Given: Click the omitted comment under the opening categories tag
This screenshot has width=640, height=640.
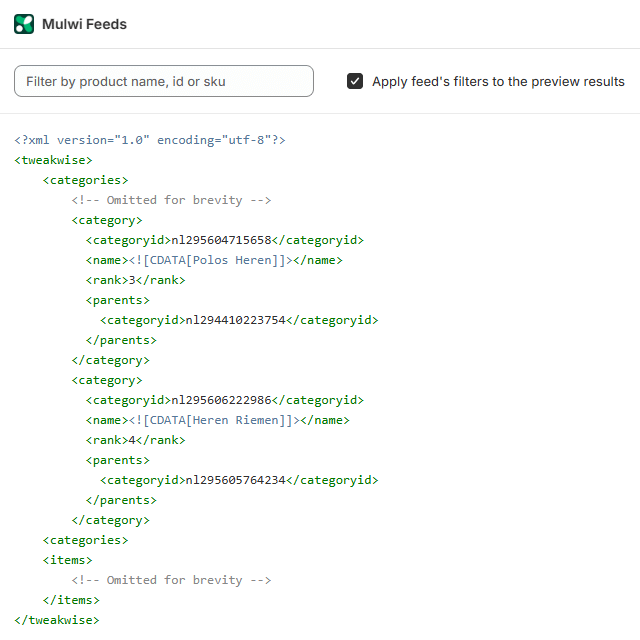Looking at the screenshot, I should click(x=171, y=200).
